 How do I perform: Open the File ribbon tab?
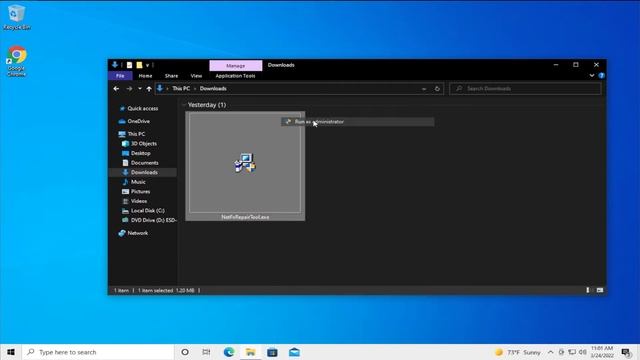[x=120, y=76]
